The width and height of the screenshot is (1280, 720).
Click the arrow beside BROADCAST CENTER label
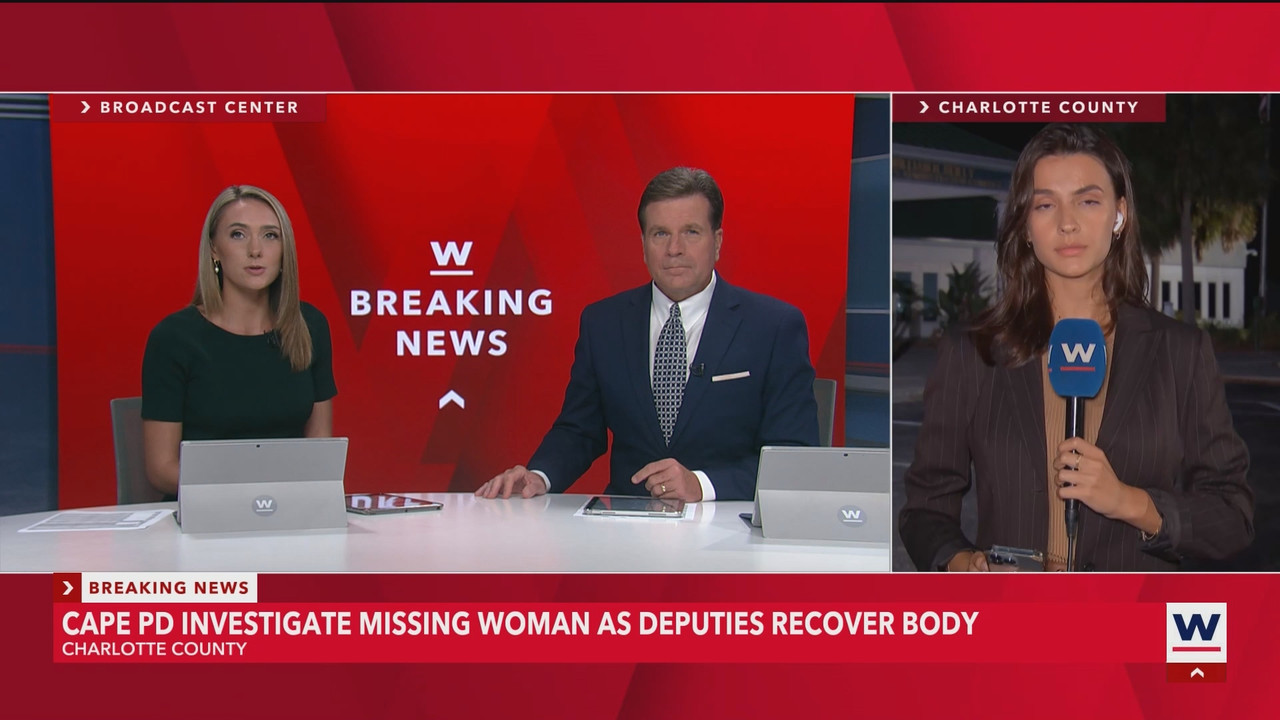tap(86, 107)
